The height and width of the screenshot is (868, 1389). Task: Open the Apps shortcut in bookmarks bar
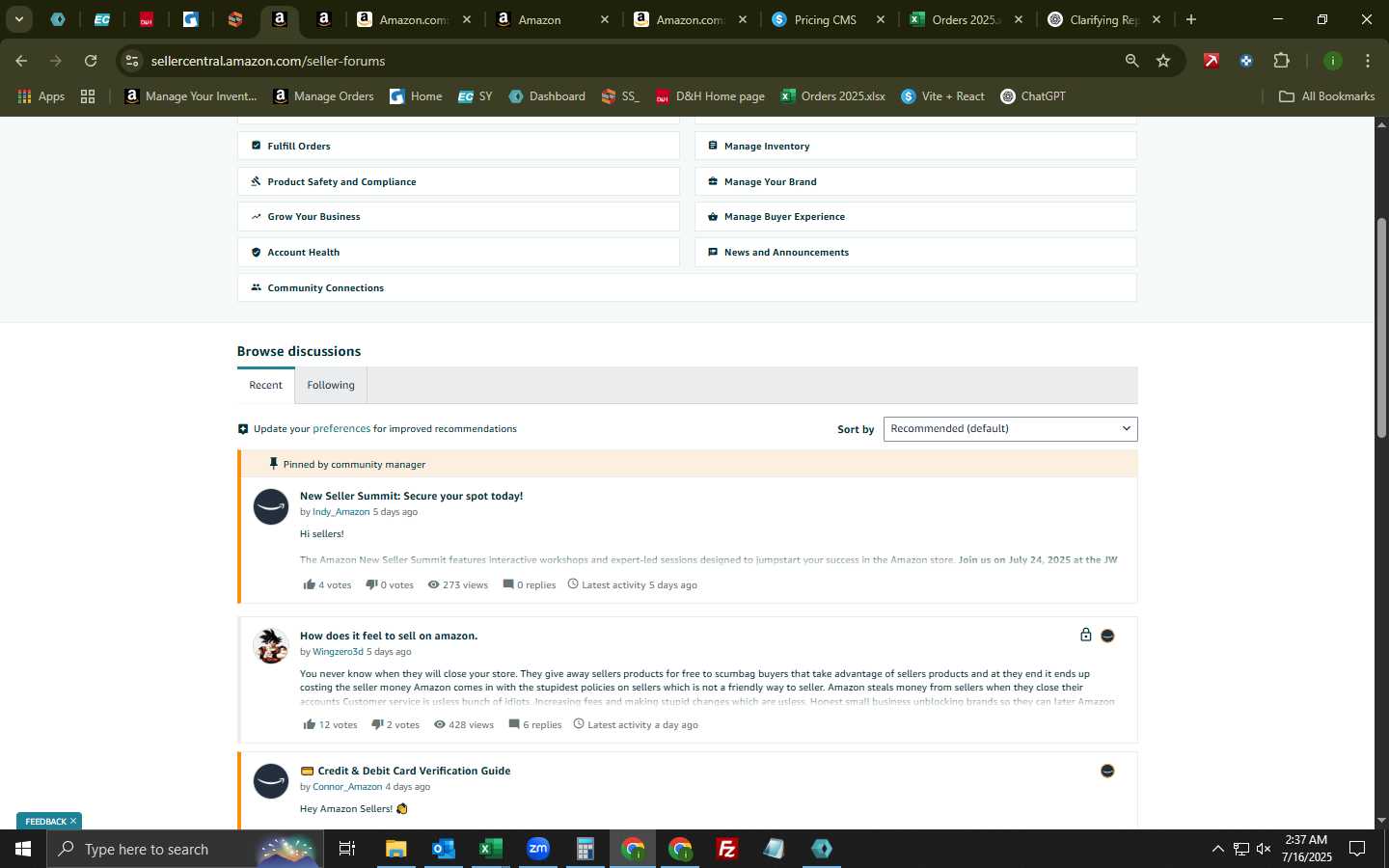pyautogui.click(x=41, y=96)
